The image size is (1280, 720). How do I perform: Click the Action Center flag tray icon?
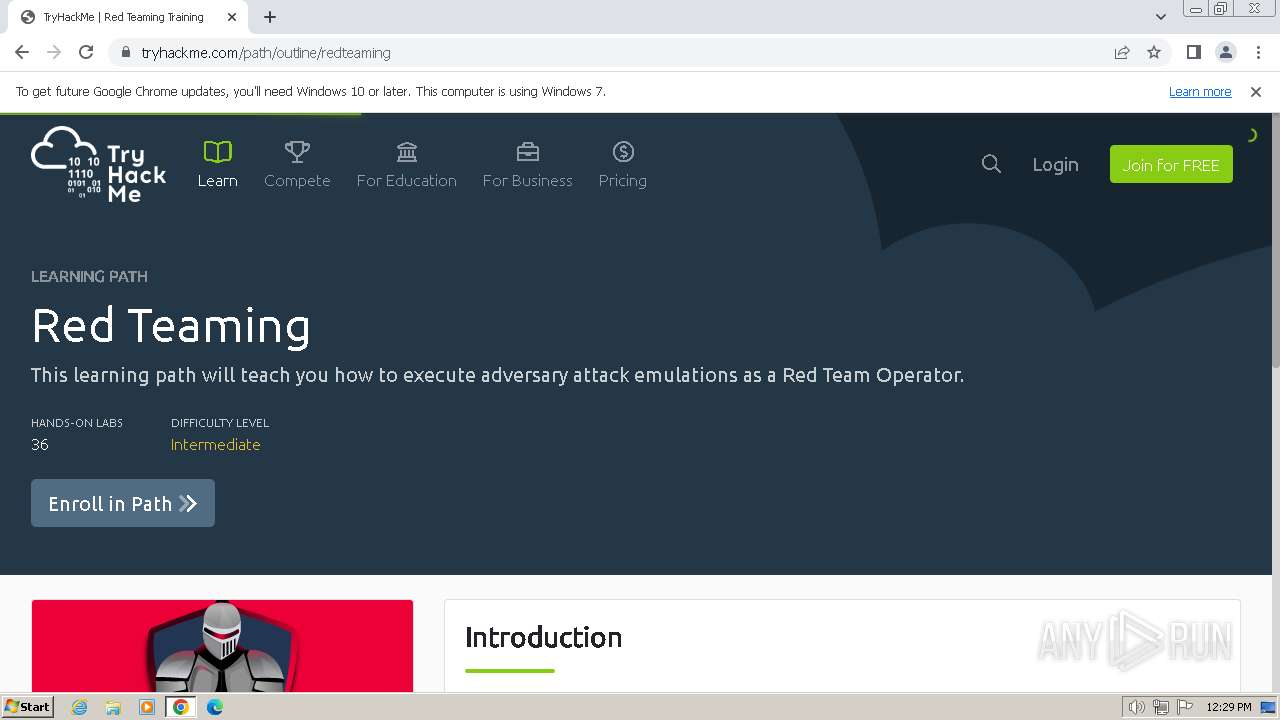pyautogui.click(x=1185, y=707)
